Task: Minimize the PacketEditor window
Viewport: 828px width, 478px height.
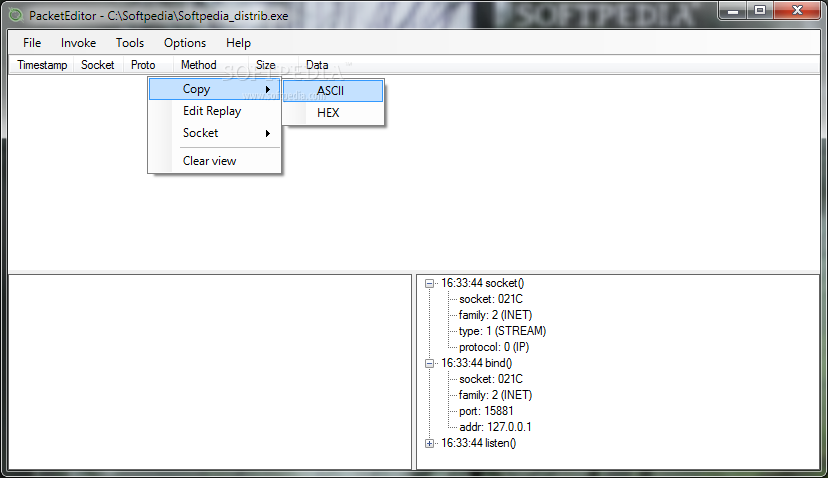Action: [x=733, y=11]
